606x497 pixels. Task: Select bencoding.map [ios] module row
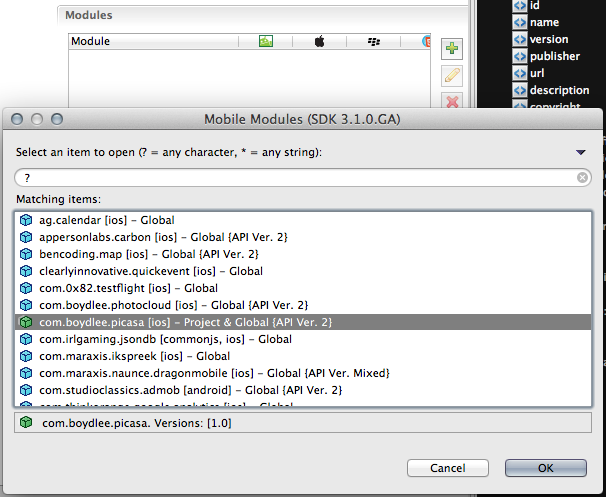pos(303,254)
